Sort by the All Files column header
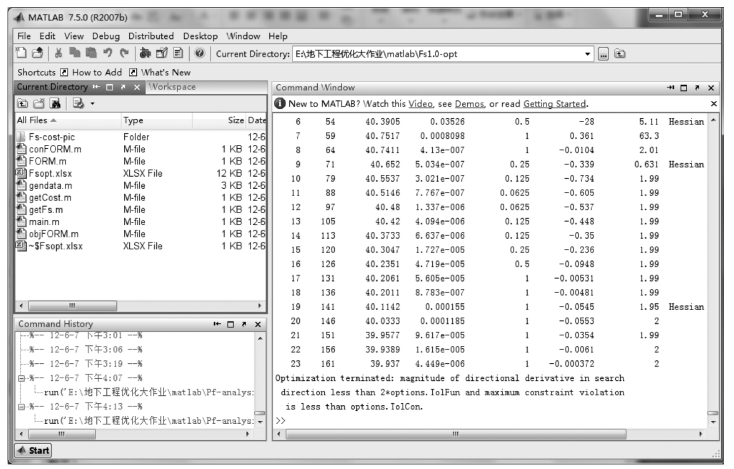The width and height of the screenshot is (734, 469). click(68, 120)
